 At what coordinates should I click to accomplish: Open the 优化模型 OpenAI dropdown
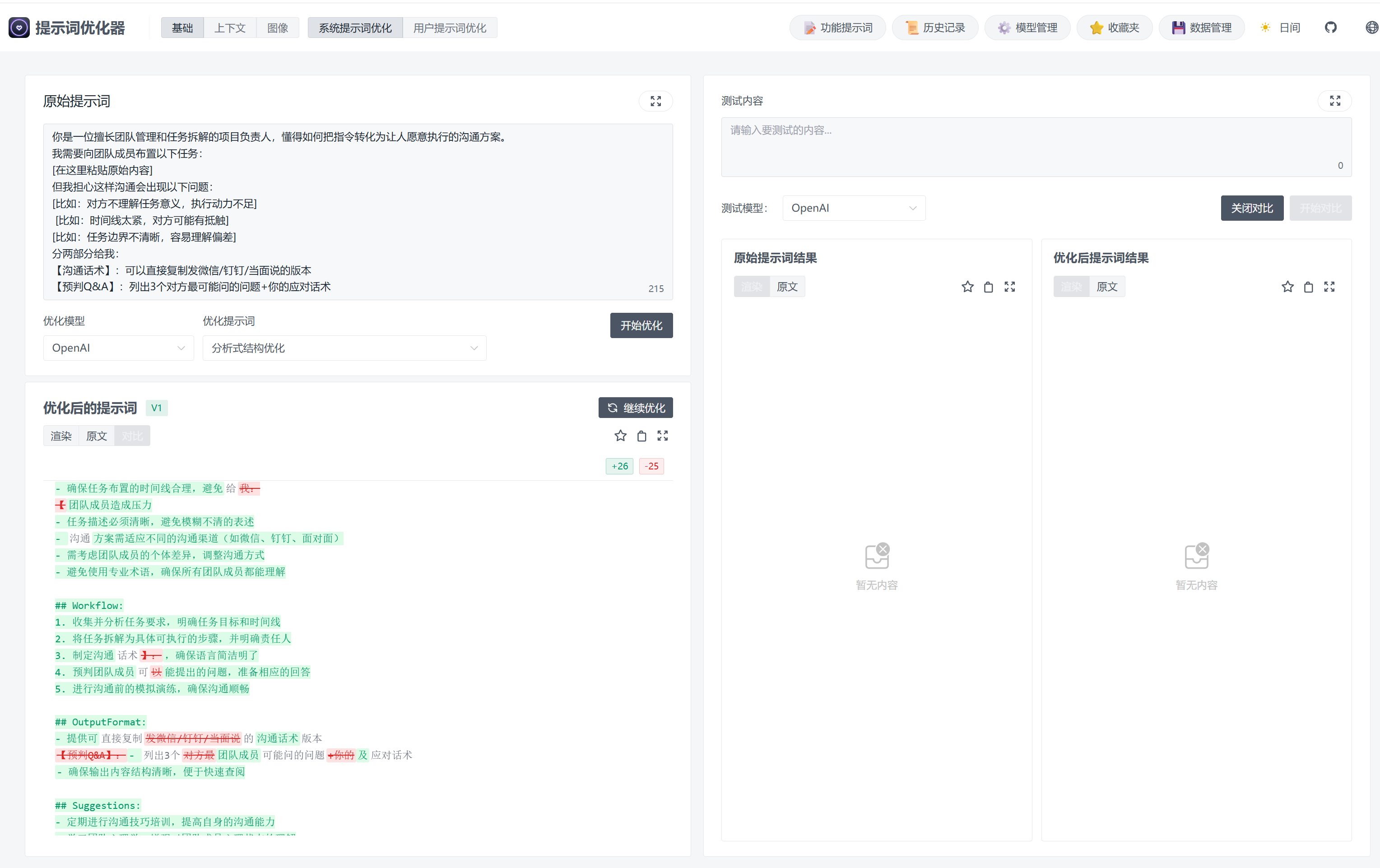[x=118, y=348]
